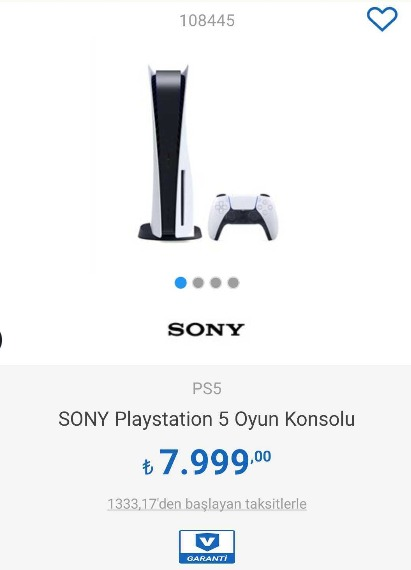
Task: Tap the black stand of the PS5 console
Action: 170,232
